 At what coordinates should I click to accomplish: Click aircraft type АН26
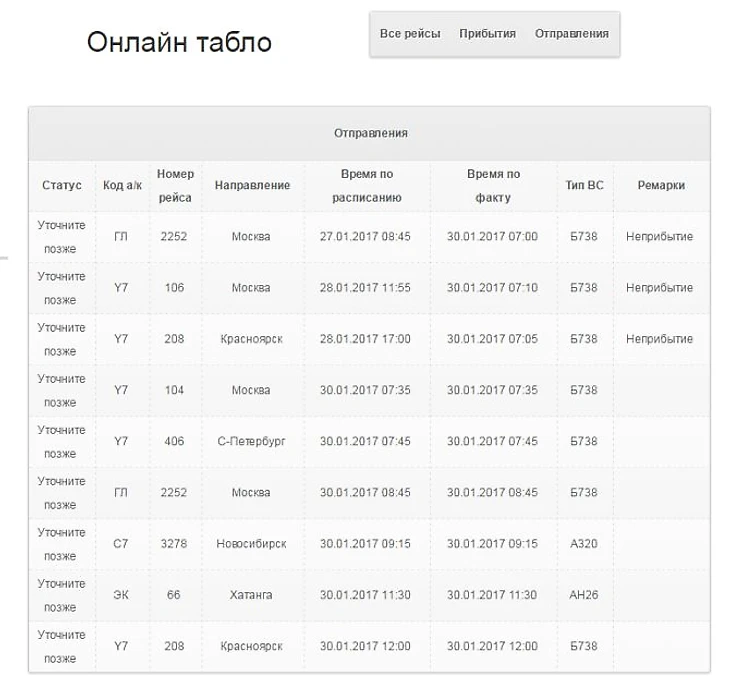584,595
